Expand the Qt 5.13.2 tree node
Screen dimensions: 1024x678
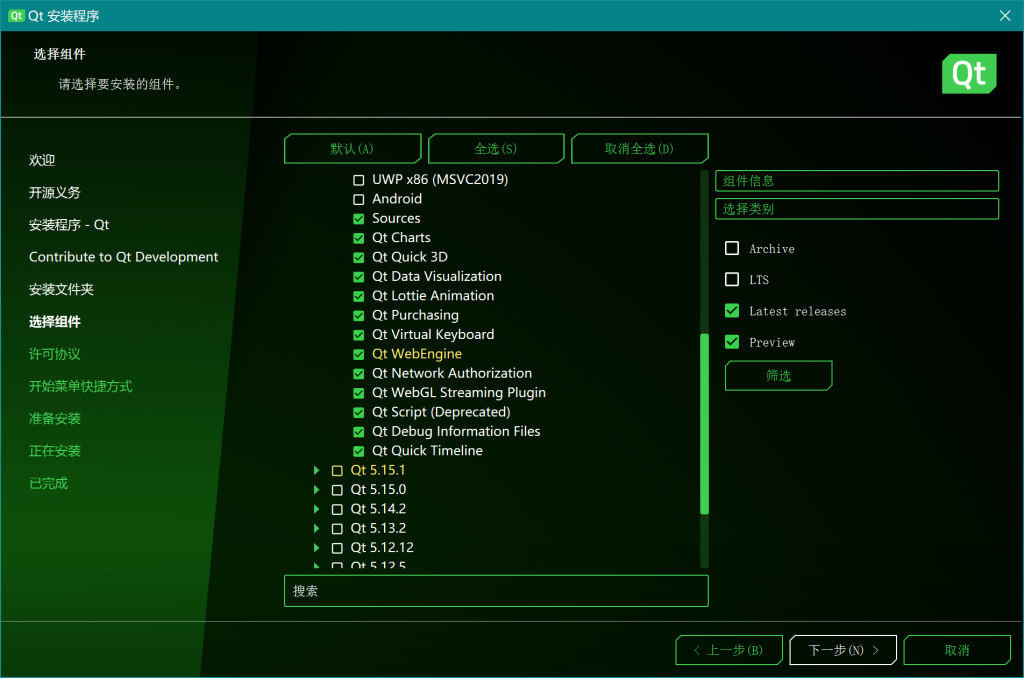click(x=317, y=528)
